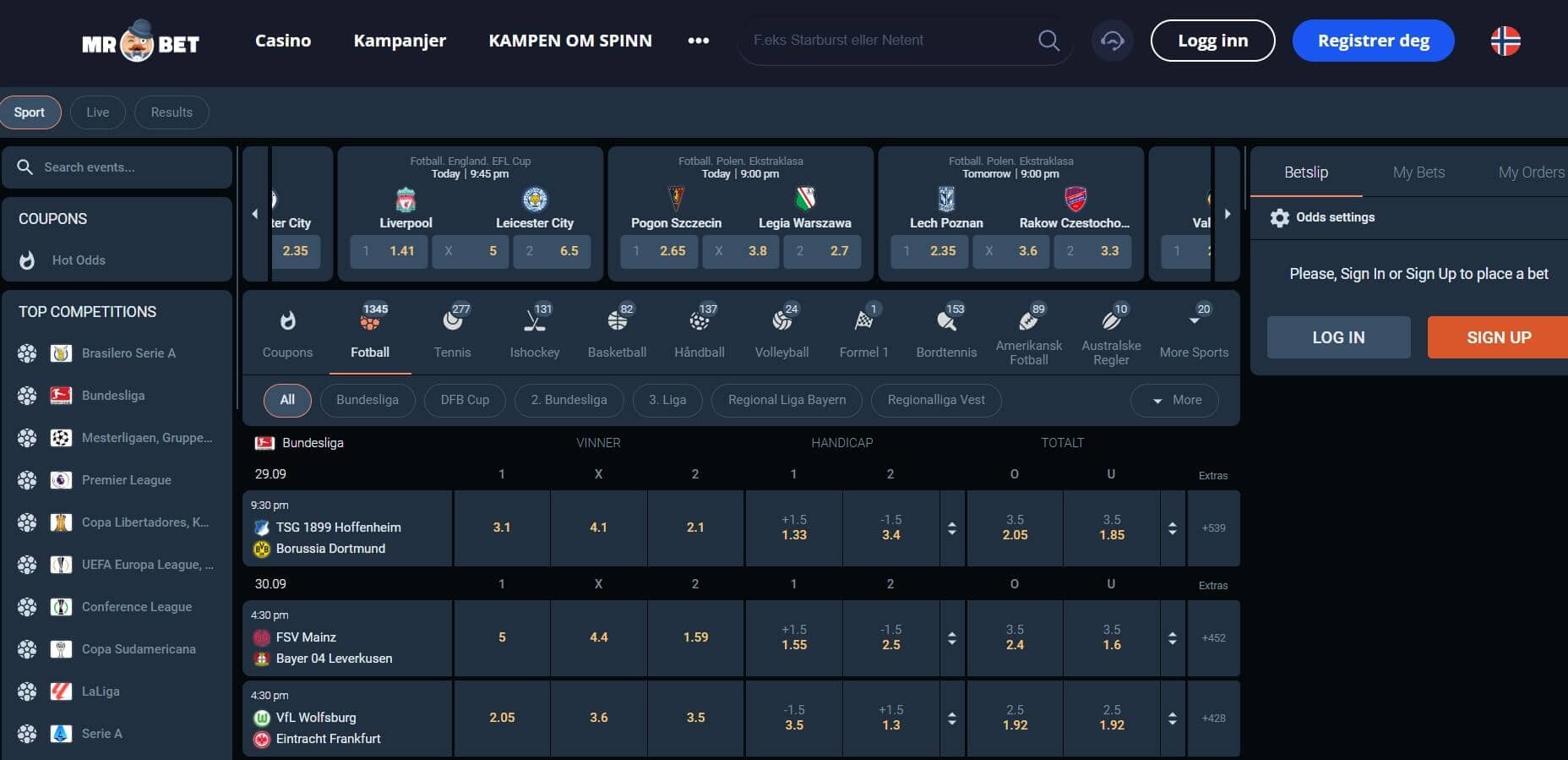Filter by 2. Bundesliga chip
The image size is (1568, 760).
[x=569, y=400]
